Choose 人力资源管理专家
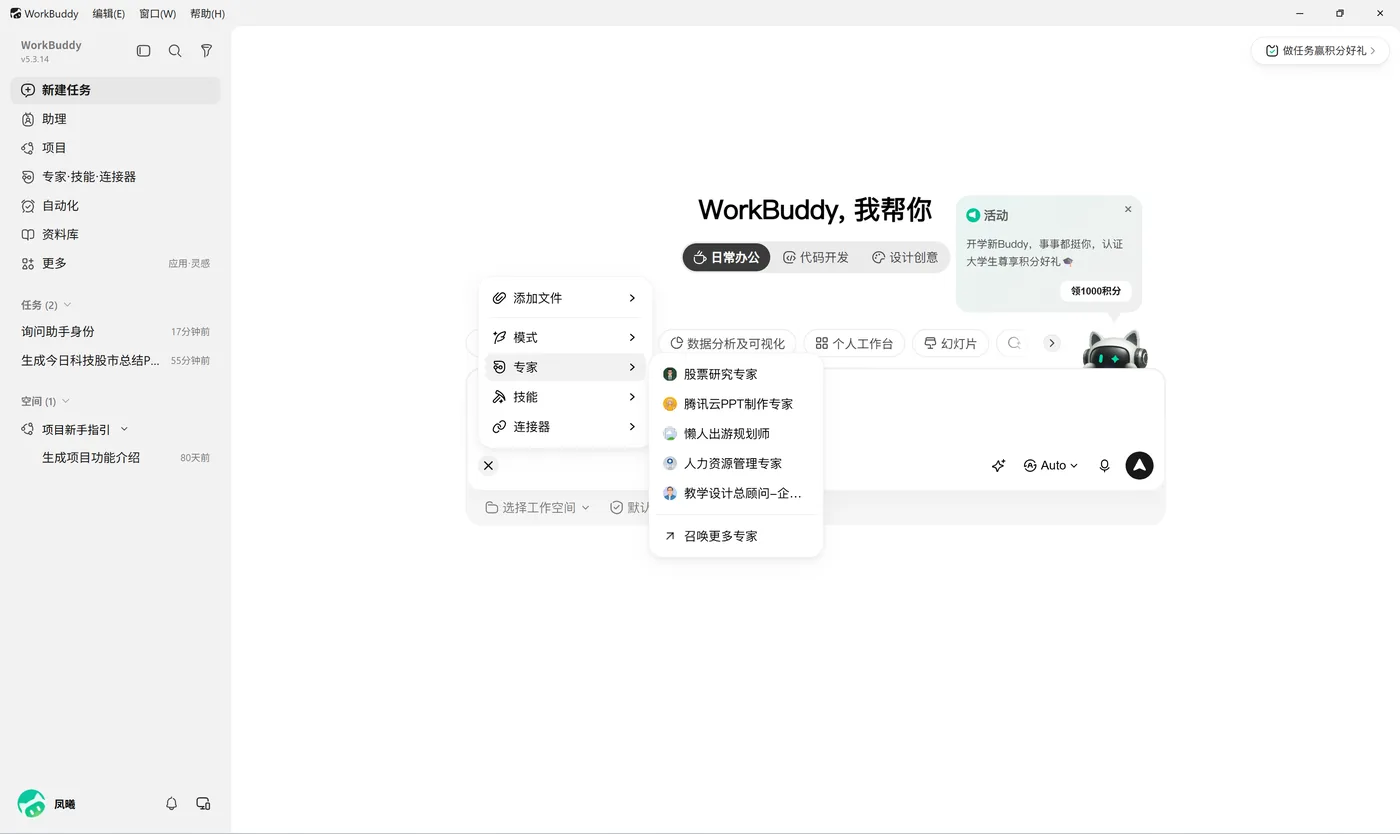 click(x=736, y=464)
